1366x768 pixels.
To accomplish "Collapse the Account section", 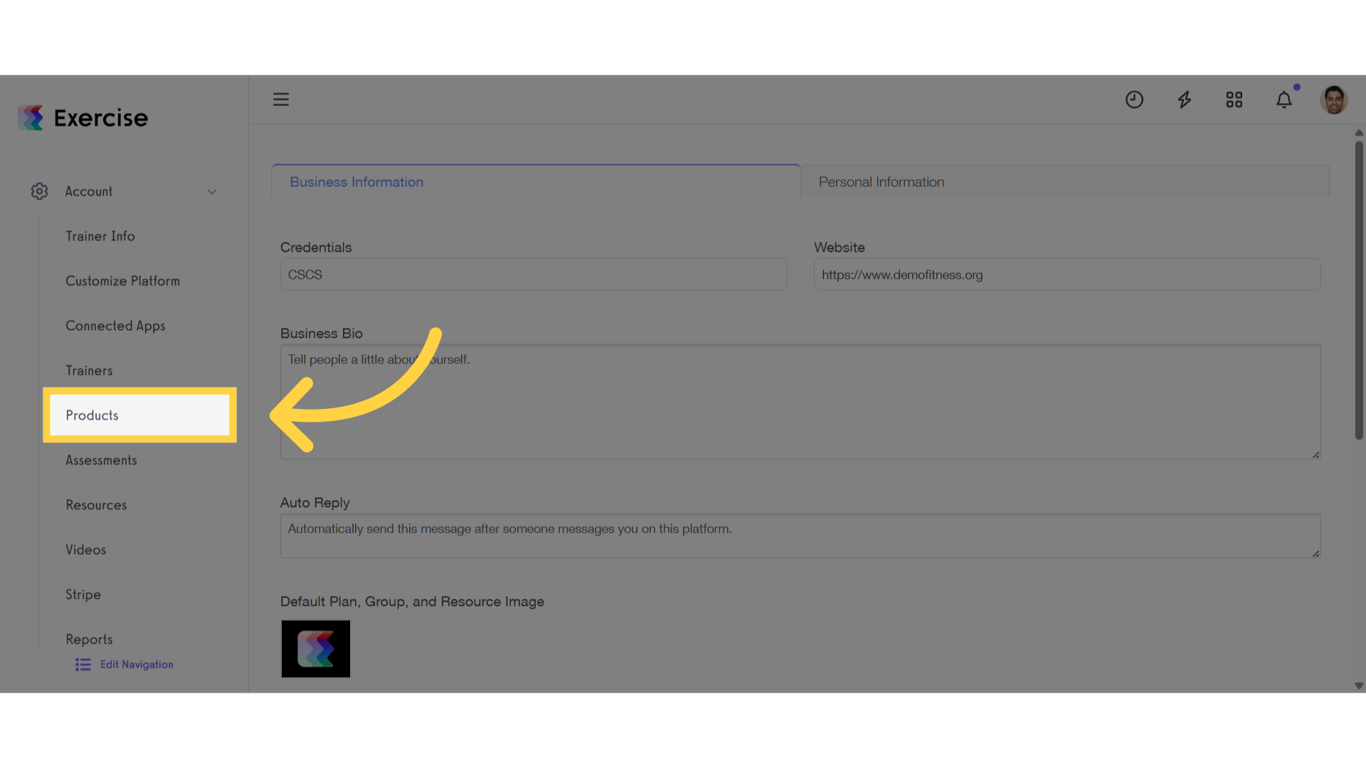I will click(x=211, y=191).
